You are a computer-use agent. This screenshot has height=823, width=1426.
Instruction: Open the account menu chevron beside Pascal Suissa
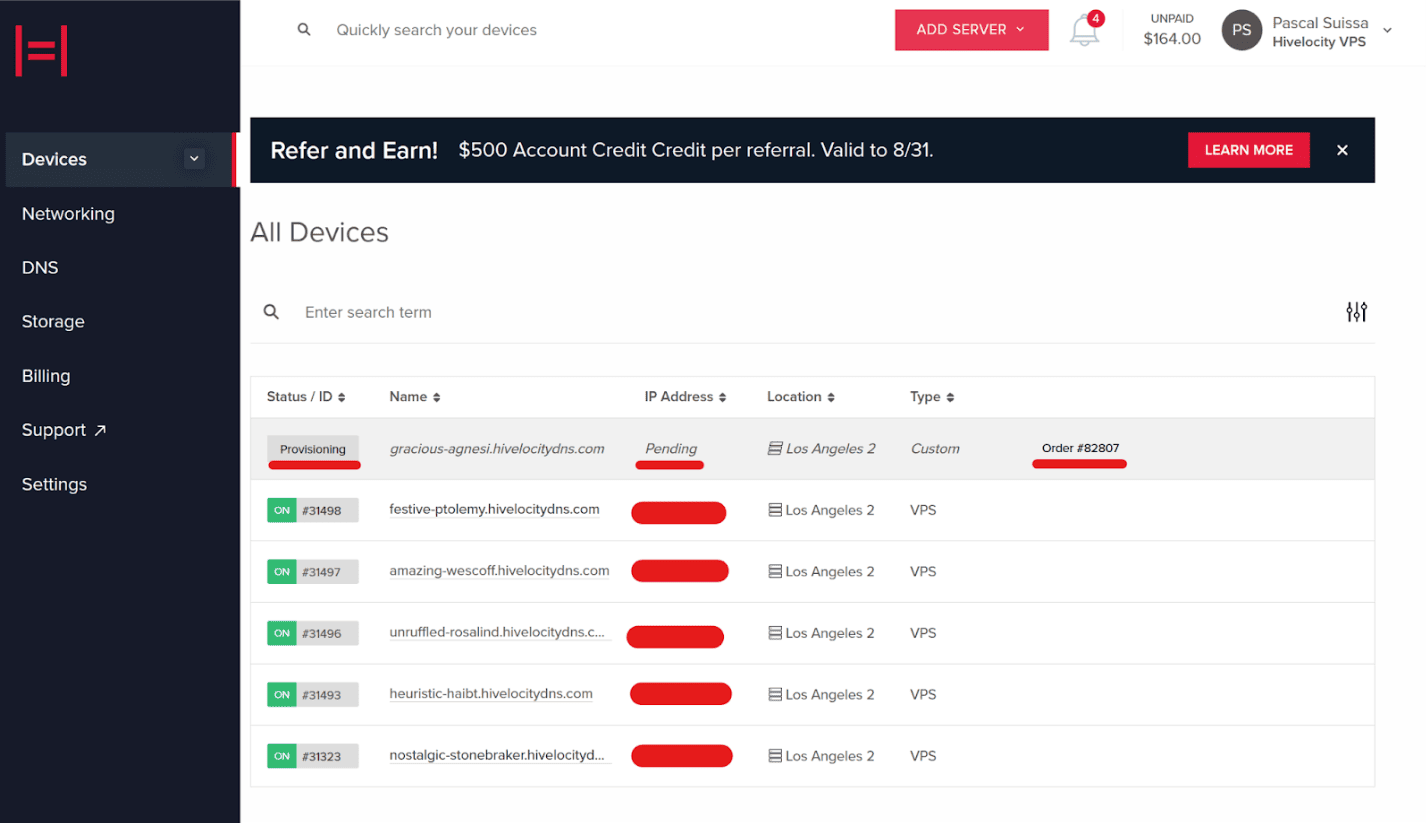coord(1387,30)
